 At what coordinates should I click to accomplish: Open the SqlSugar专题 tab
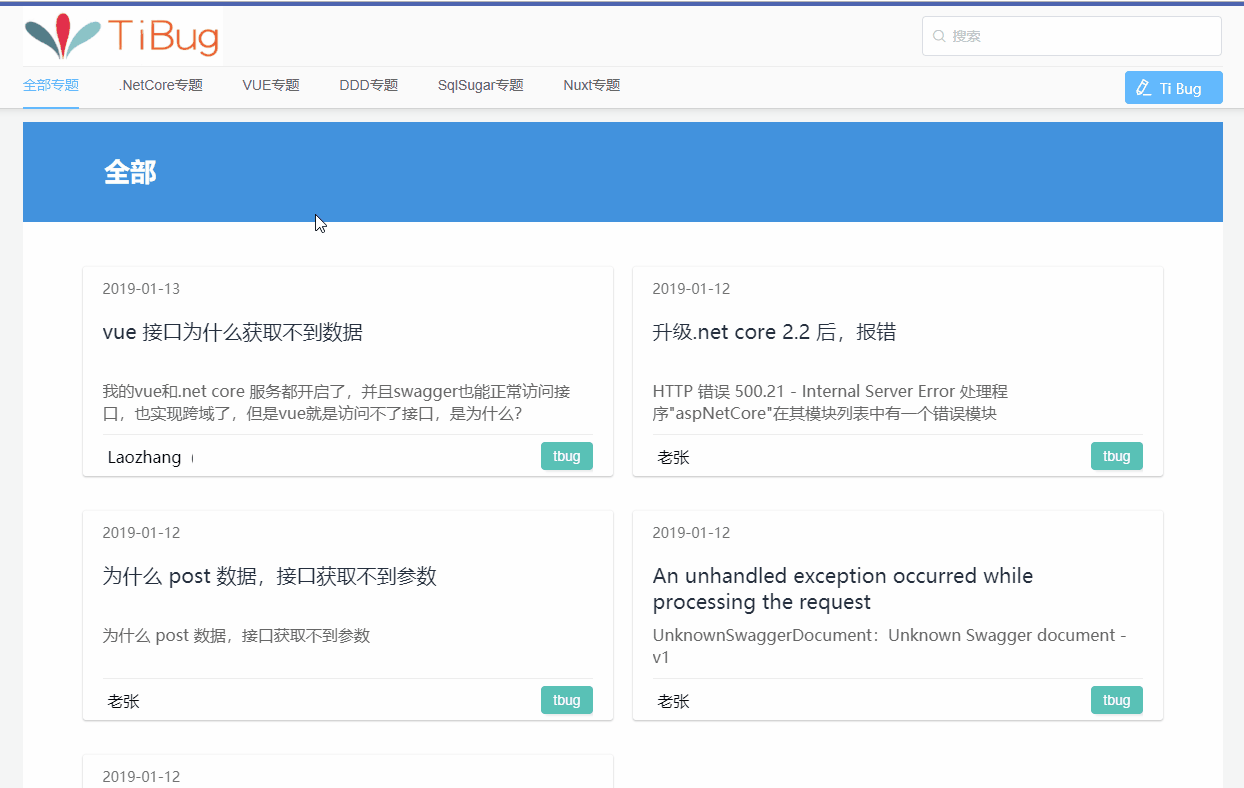[x=480, y=86]
